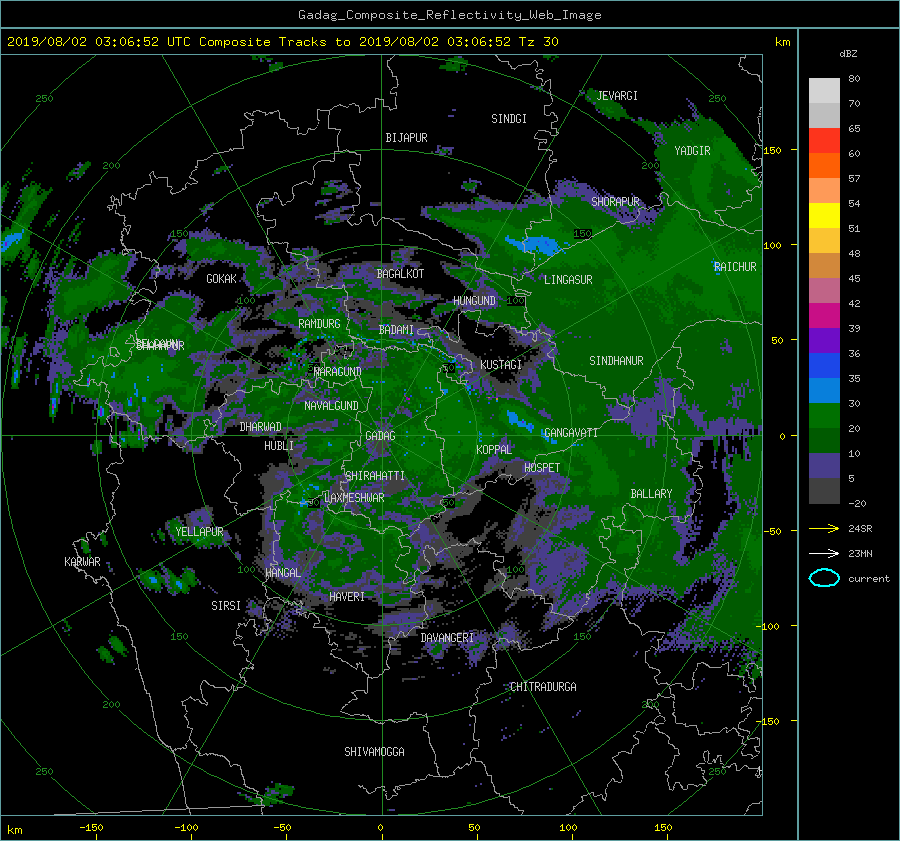Screen dimensions: 900x841
Task: Click the white 23MN arrow legend icon
Action: pyautogui.click(x=824, y=553)
